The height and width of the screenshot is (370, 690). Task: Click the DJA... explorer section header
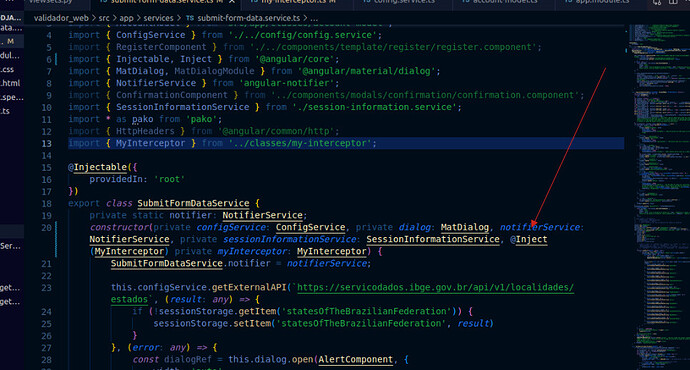coord(11,18)
